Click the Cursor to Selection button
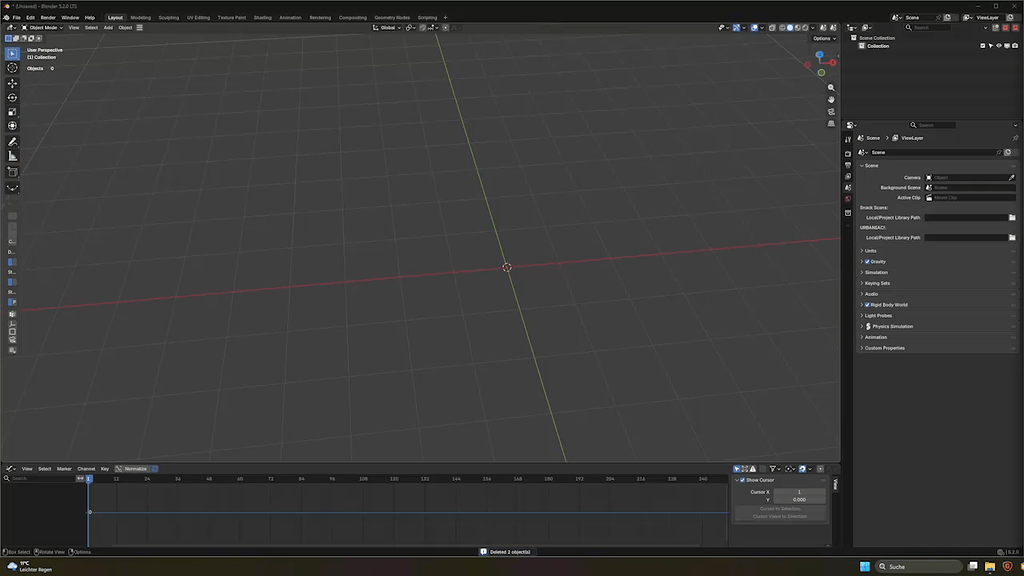Screen dimensions: 1024x576 (780, 509)
